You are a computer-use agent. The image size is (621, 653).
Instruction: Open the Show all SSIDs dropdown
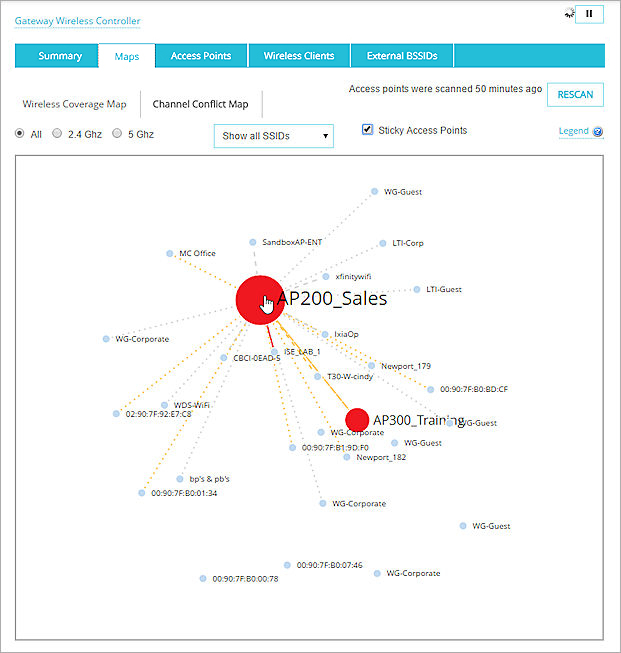click(x=274, y=136)
